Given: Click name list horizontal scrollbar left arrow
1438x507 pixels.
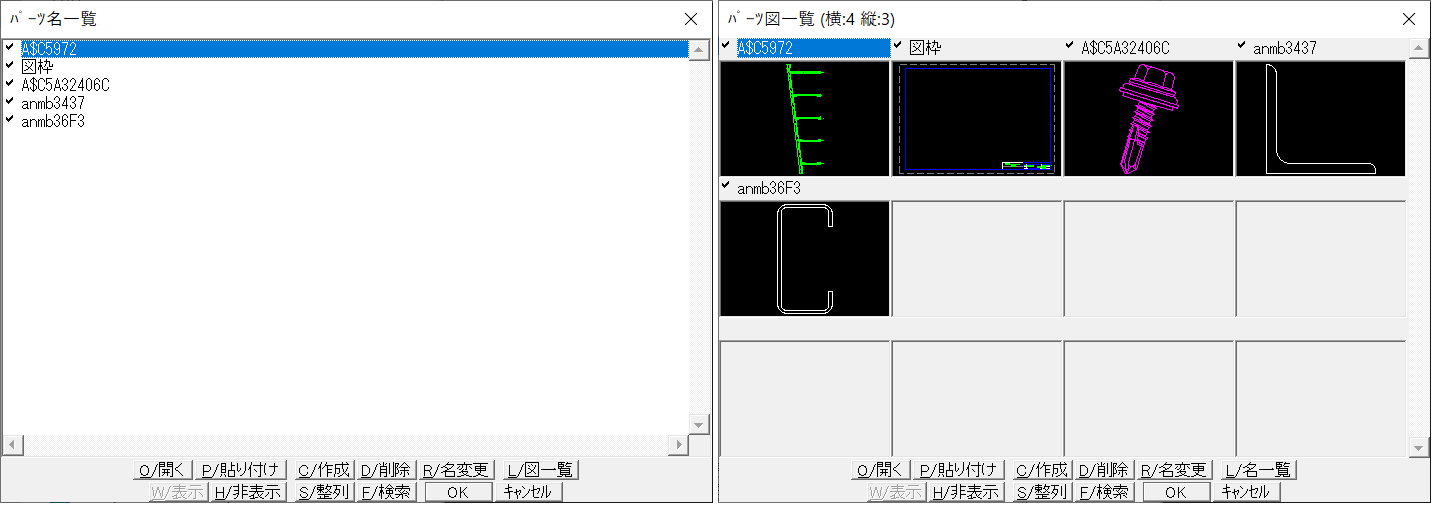Looking at the screenshot, I should coord(12,444).
